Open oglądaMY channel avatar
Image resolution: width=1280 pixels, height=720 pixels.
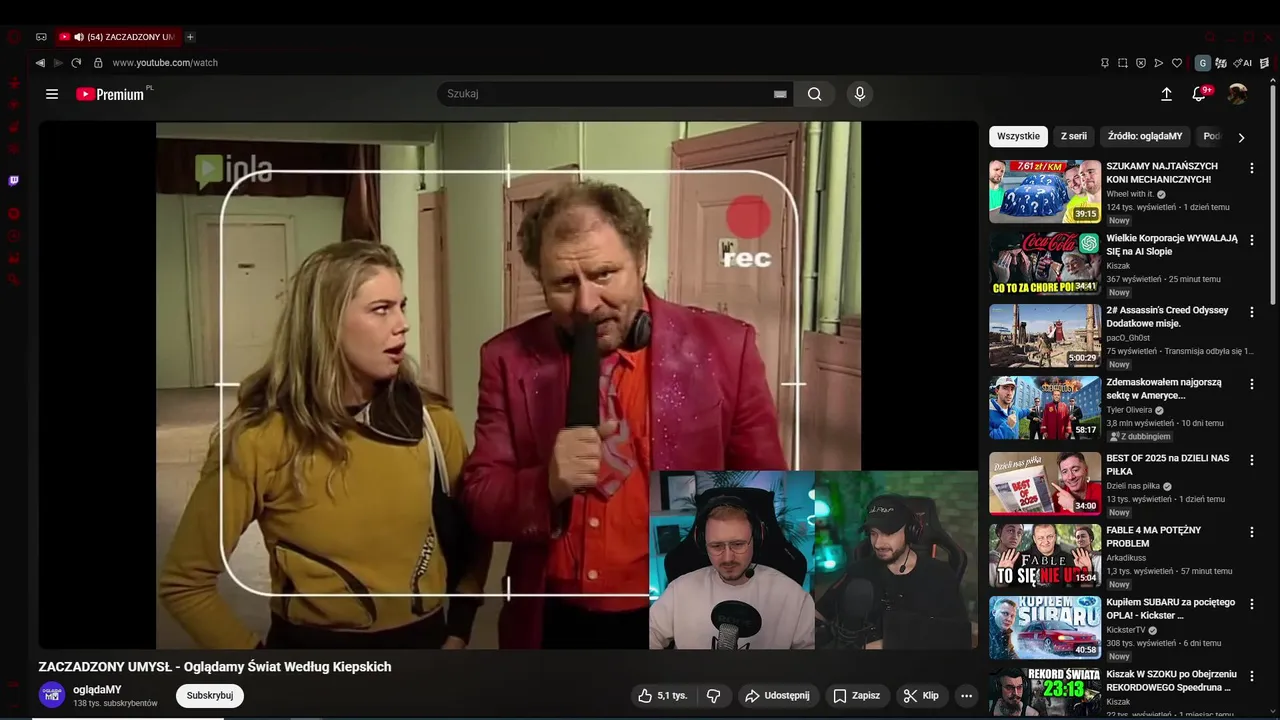point(52,695)
